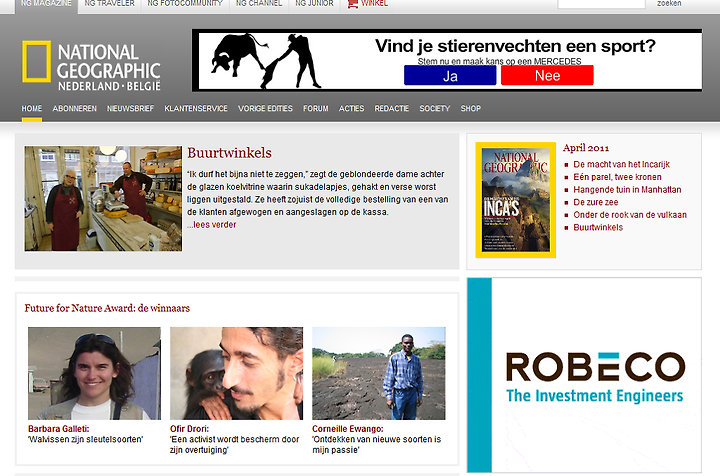This screenshot has width=720, height=476.
Task: Switch to NG Traveler tab
Action: (x=109, y=4)
